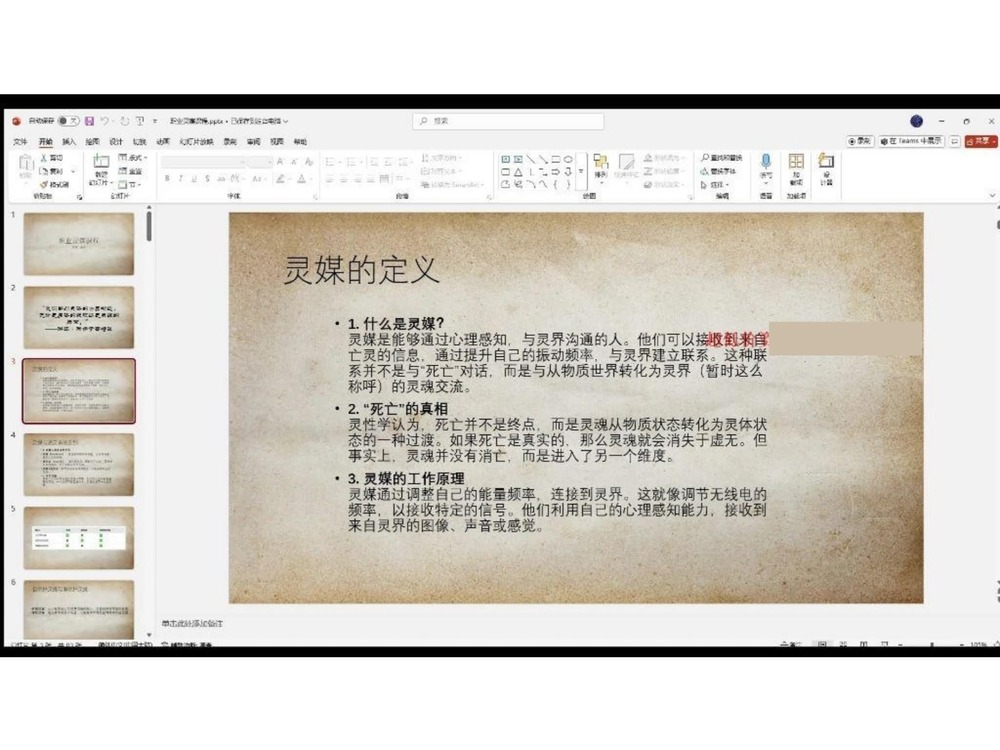Click the Bullets list icon
Screen dimensions: 1000x750
[x=330, y=162]
